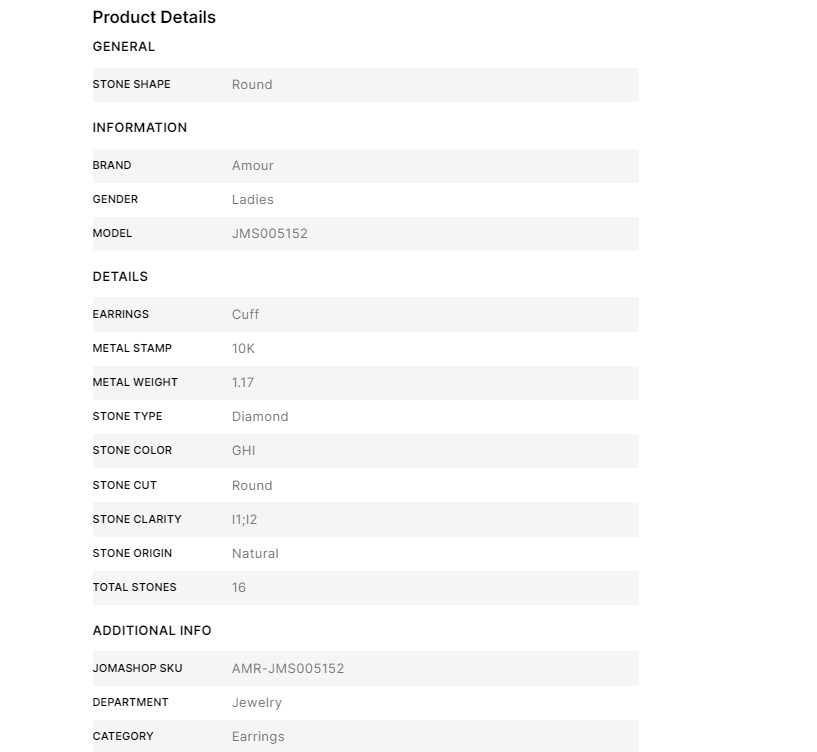Click the Cuff earrings value

pyautogui.click(x=245, y=315)
